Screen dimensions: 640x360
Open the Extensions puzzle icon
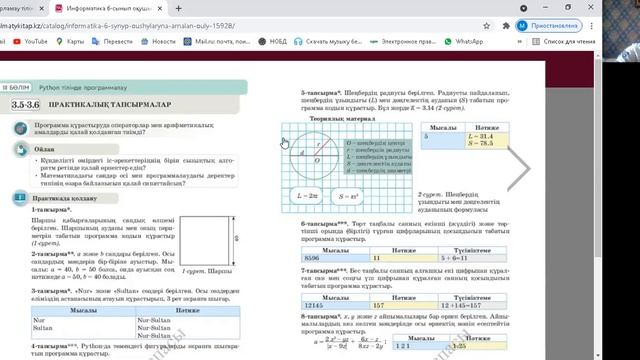pyautogui.click(x=506, y=26)
